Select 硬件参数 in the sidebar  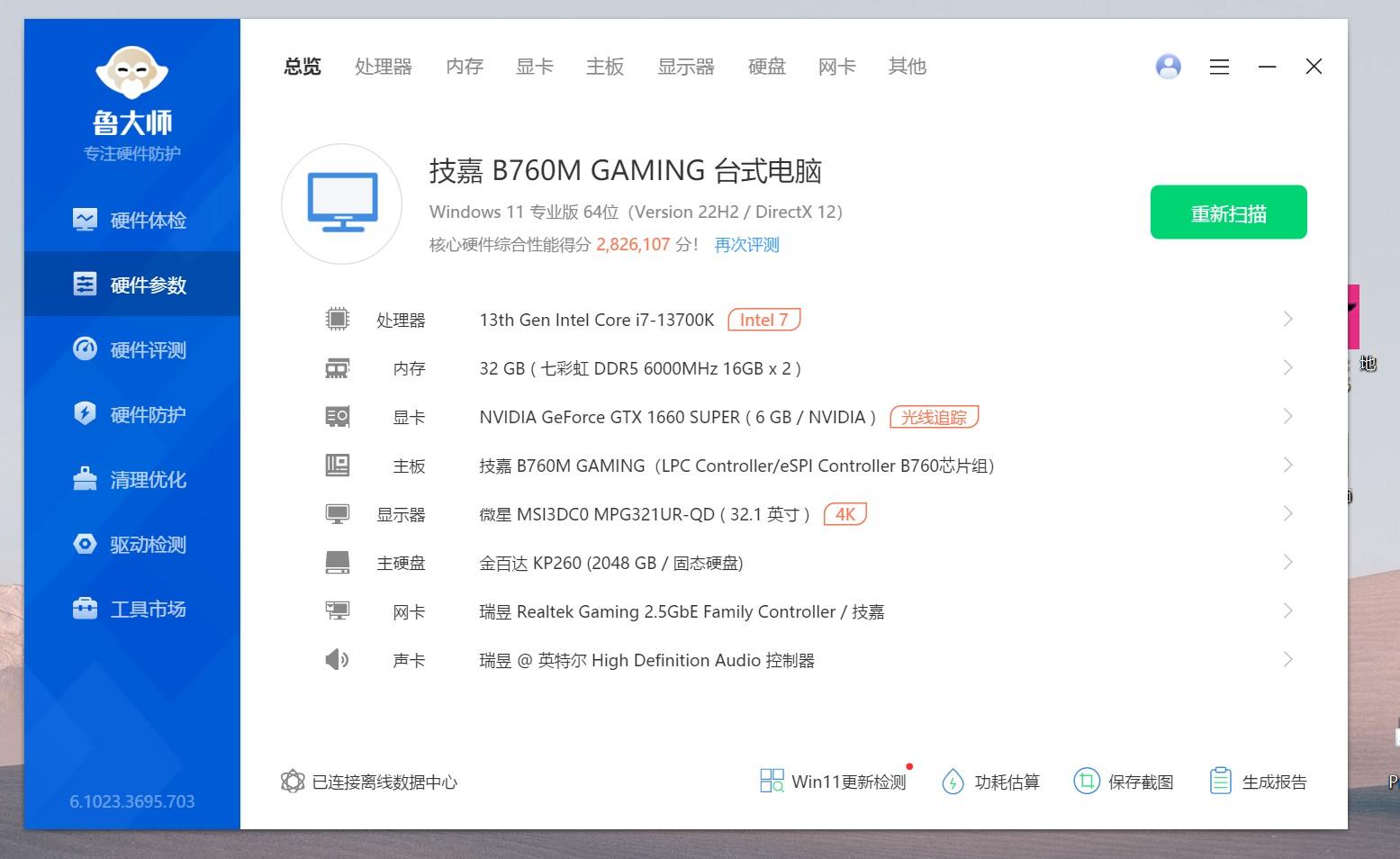(131, 285)
